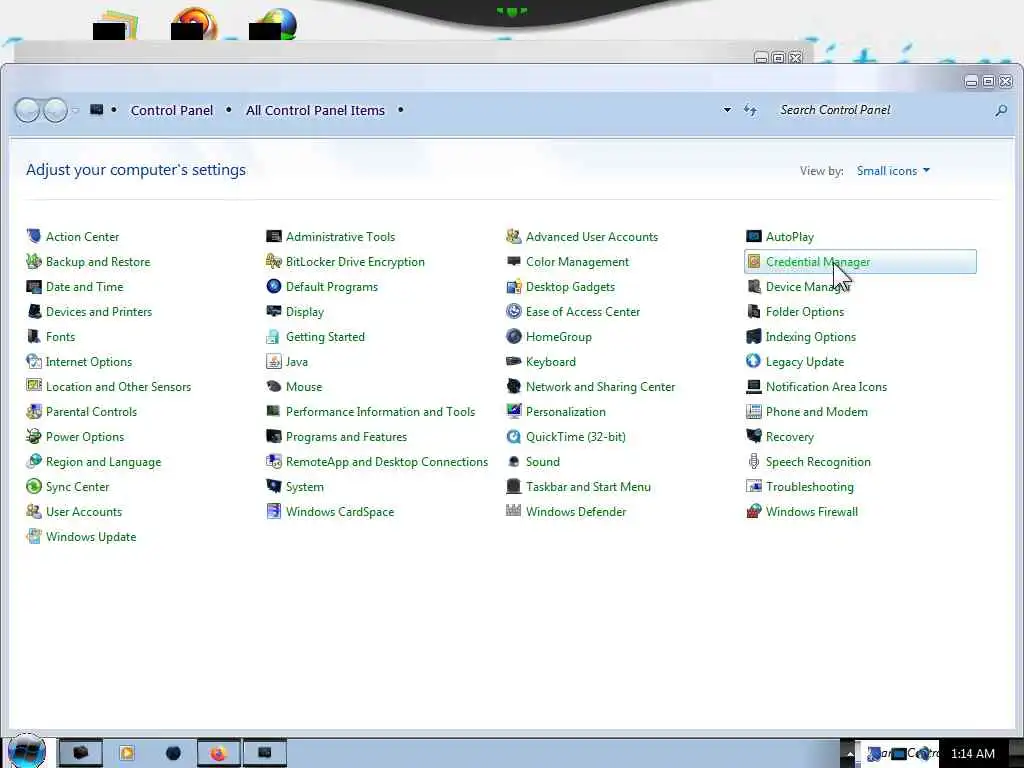Click the Windows Update icon

click(x=34, y=536)
